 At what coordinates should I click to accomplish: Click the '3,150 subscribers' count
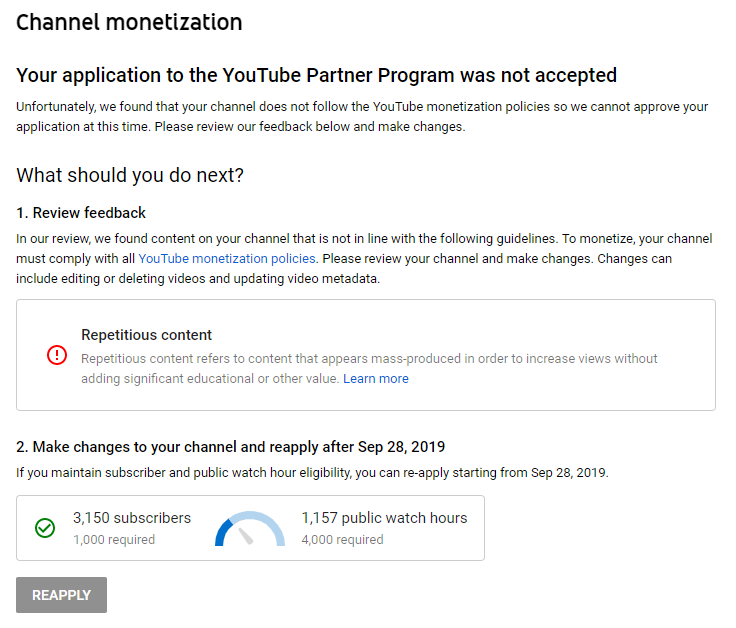pyautogui.click(x=132, y=518)
